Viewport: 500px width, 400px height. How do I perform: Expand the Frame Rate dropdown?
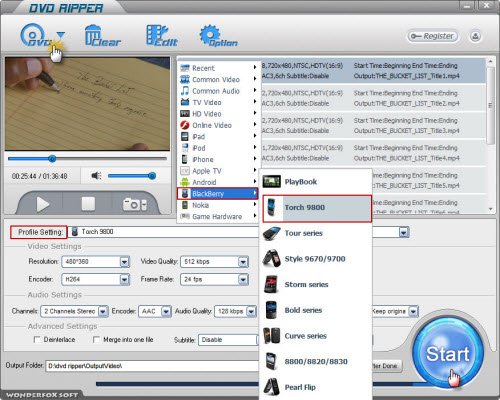[243, 279]
